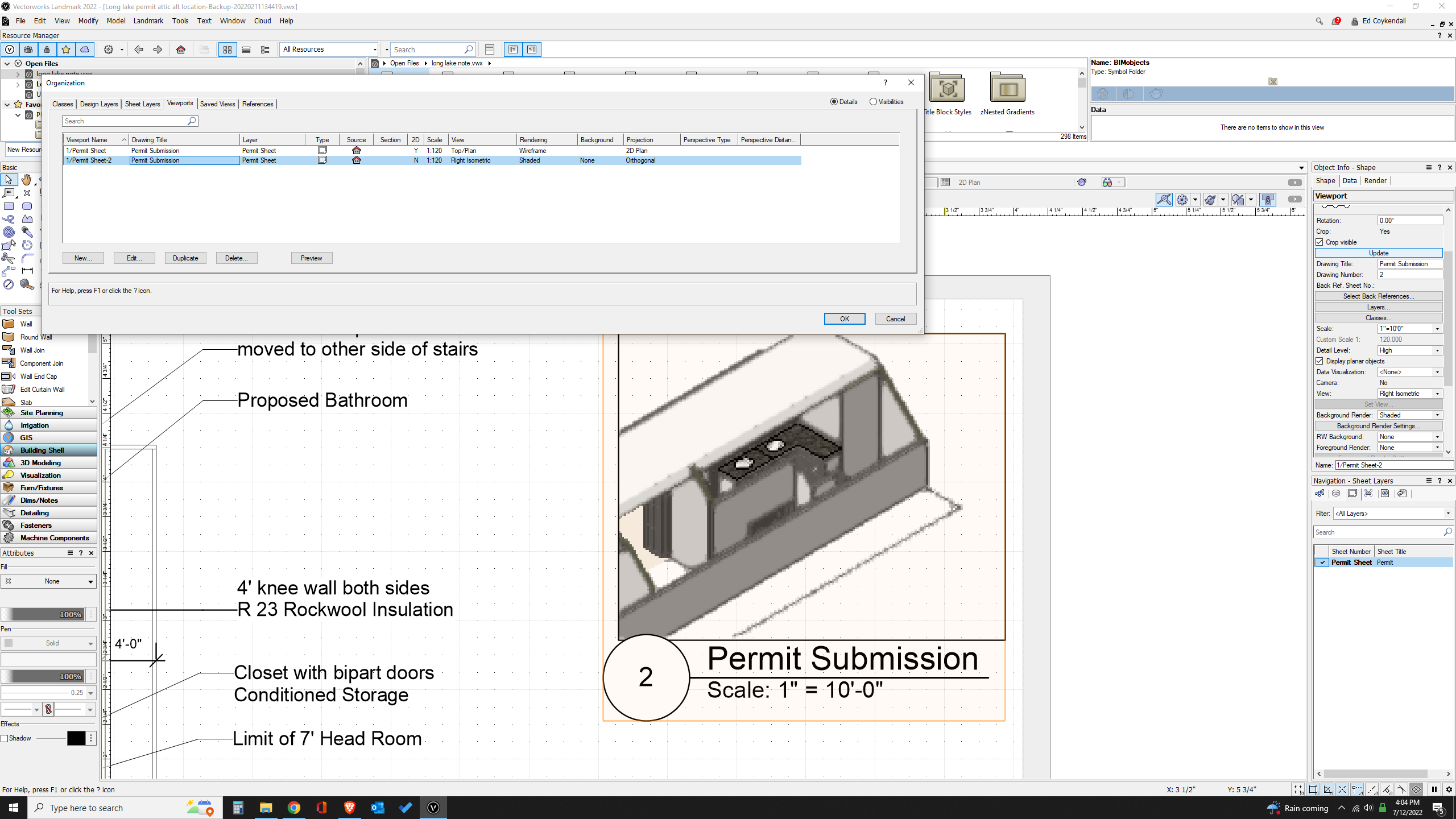Screen dimensions: 1456x819
Task: Select the Pan hand tool
Action: click(27, 180)
